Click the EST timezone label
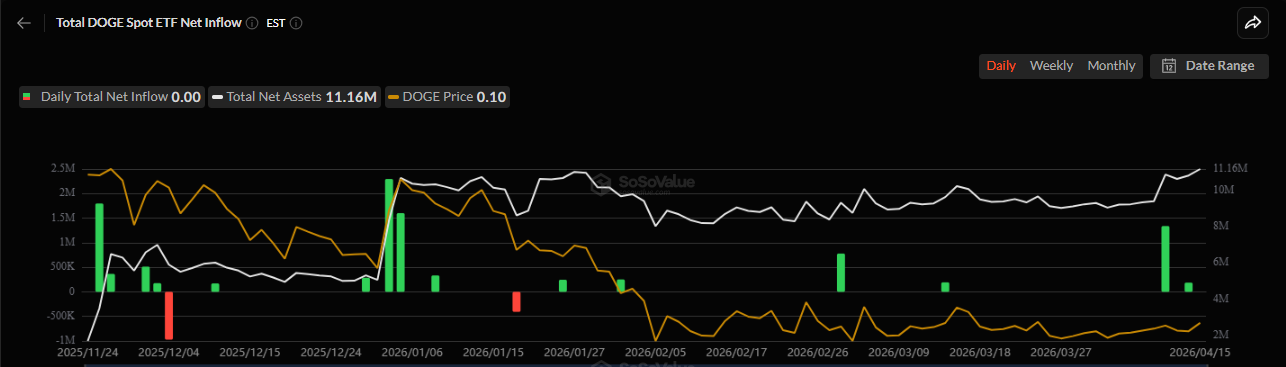 point(275,22)
